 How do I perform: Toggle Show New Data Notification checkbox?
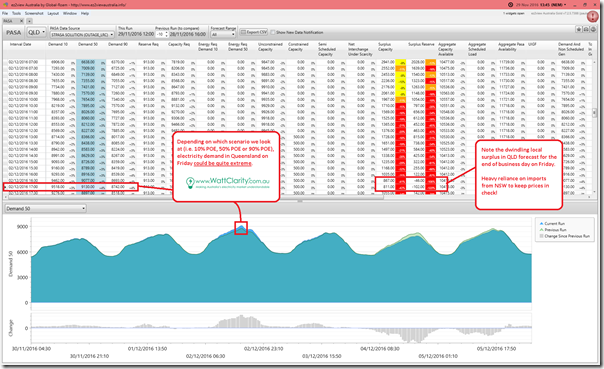pos(273,32)
